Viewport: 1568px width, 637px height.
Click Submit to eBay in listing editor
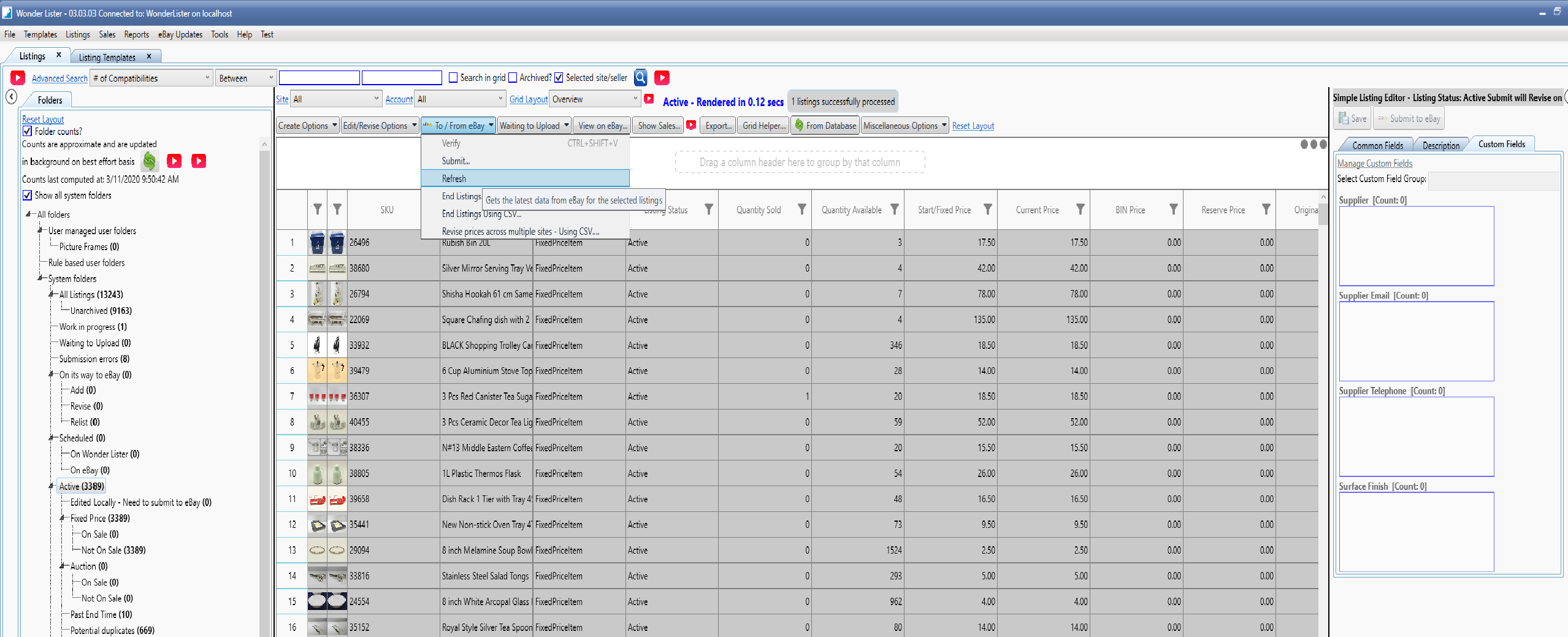(x=1409, y=118)
